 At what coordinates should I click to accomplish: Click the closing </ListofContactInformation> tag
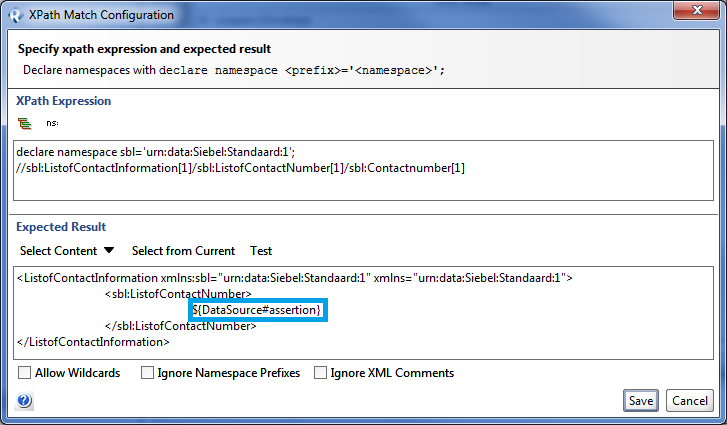(93, 341)
